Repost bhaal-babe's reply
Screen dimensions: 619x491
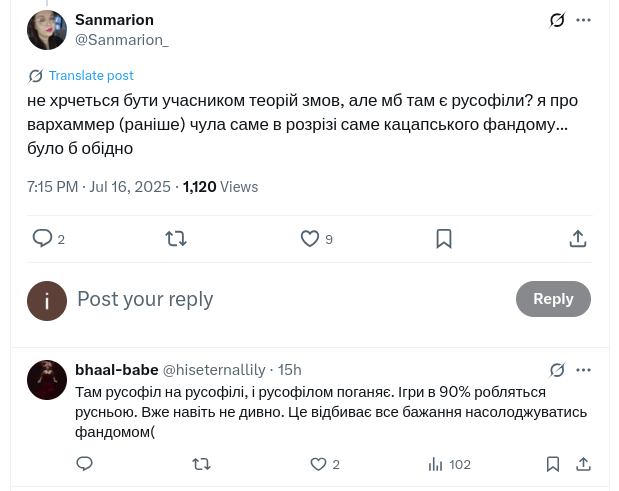[x=201, y=464]
